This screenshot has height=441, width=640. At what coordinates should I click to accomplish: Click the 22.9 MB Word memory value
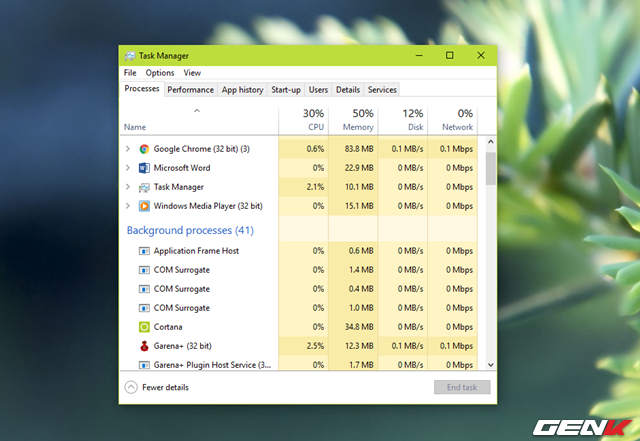[359, 168]
